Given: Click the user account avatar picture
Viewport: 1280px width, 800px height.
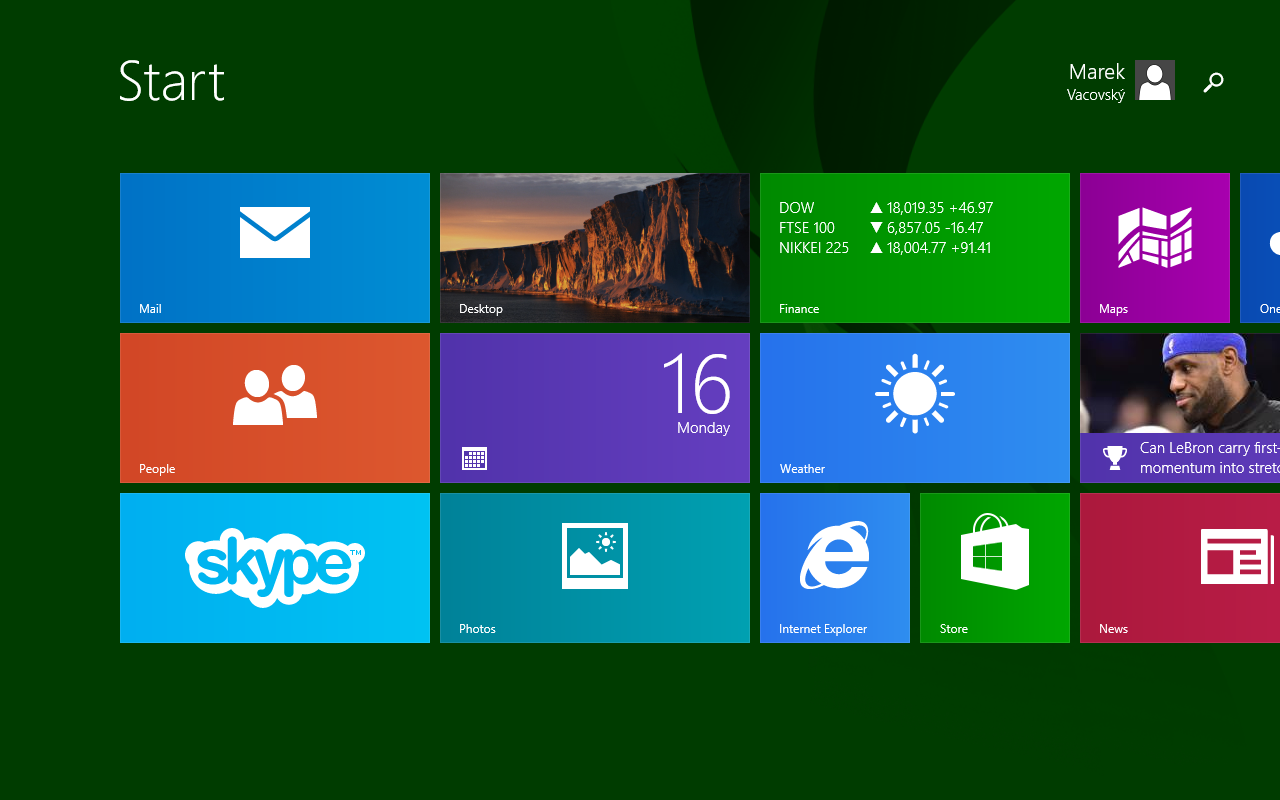Looking at the screenshot, I should click(x=1155, y=80).
